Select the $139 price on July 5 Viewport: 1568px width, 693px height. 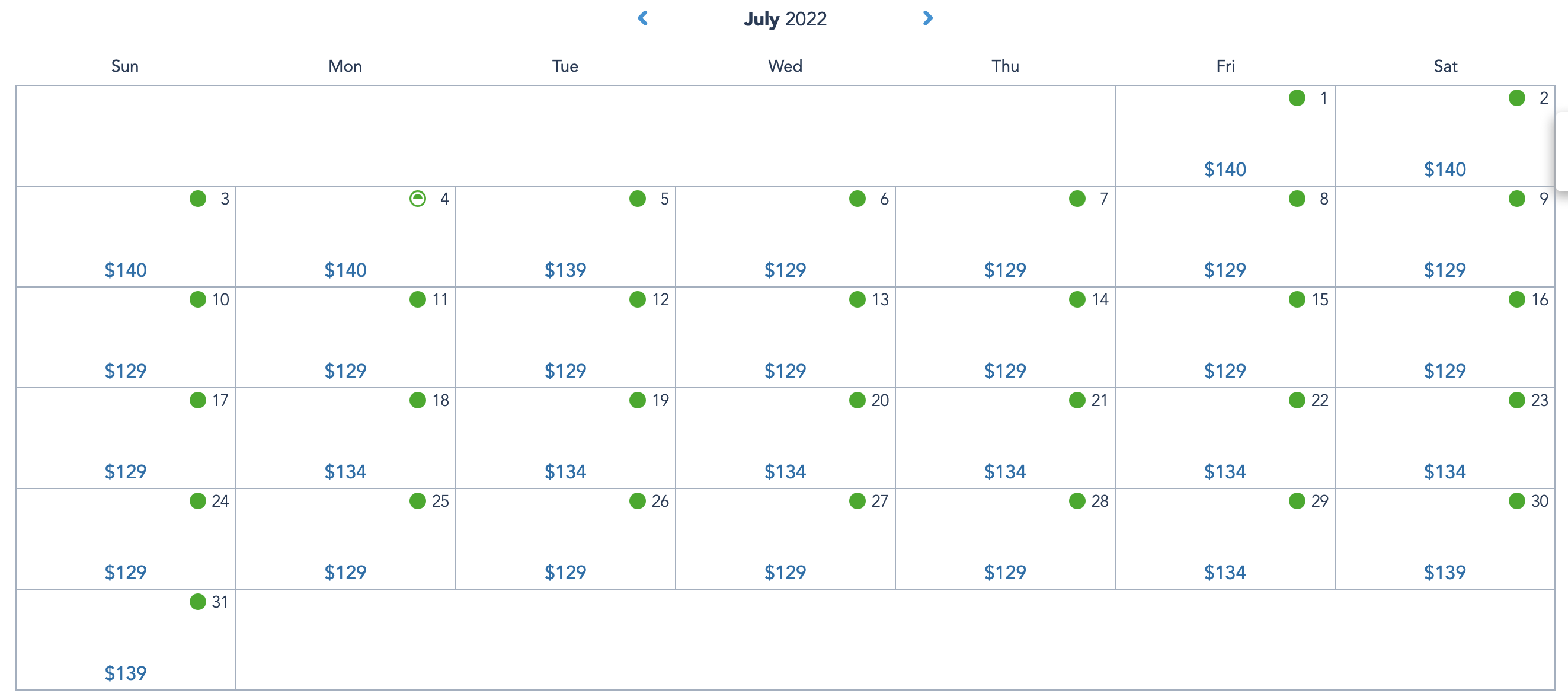[565, 270]
